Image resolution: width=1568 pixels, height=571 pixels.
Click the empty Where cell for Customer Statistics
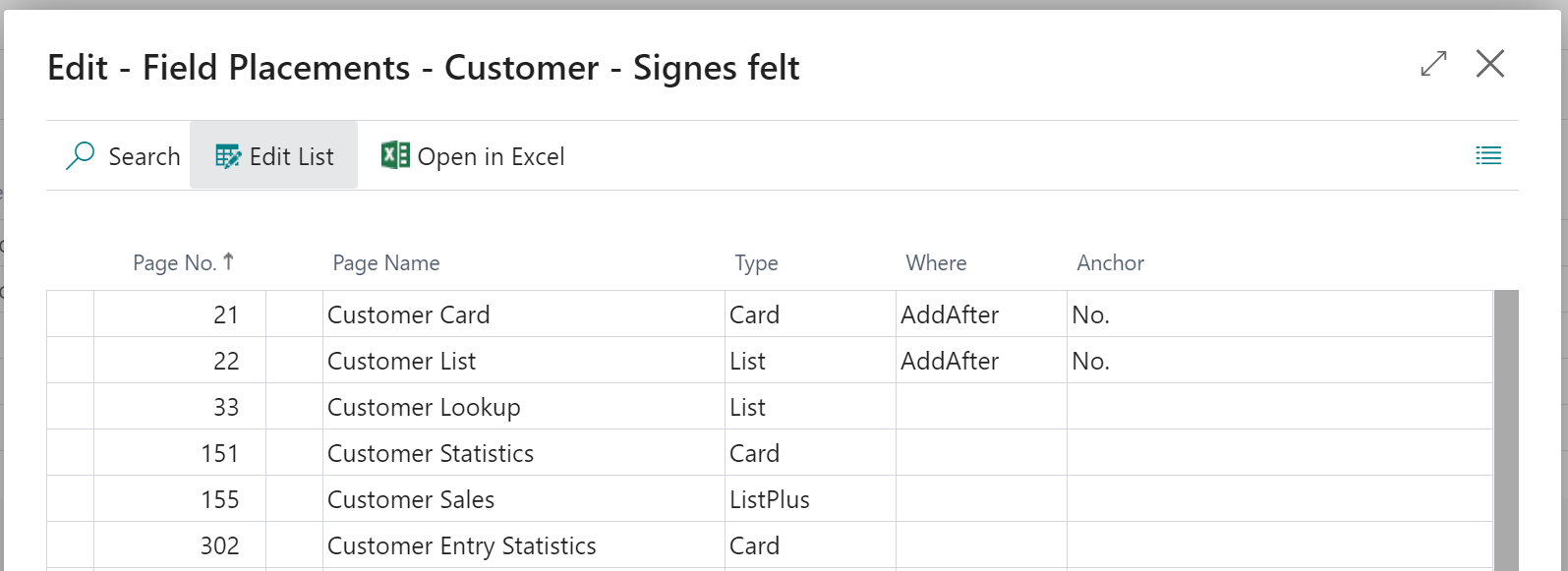(x=981, y=453)
